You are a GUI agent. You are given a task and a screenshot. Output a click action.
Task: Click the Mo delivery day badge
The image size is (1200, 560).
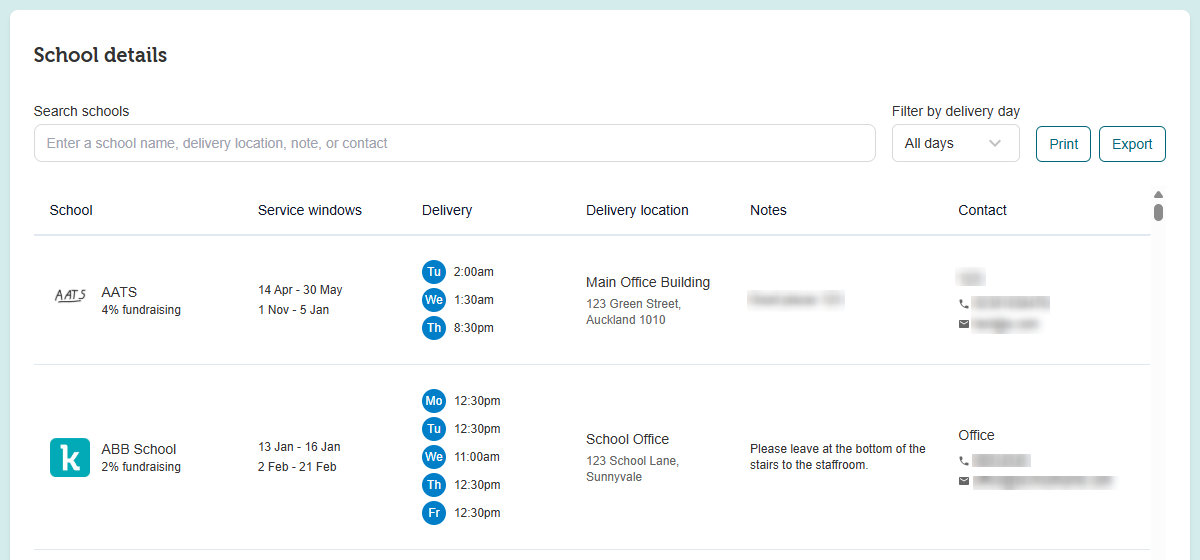click(433, 401)
